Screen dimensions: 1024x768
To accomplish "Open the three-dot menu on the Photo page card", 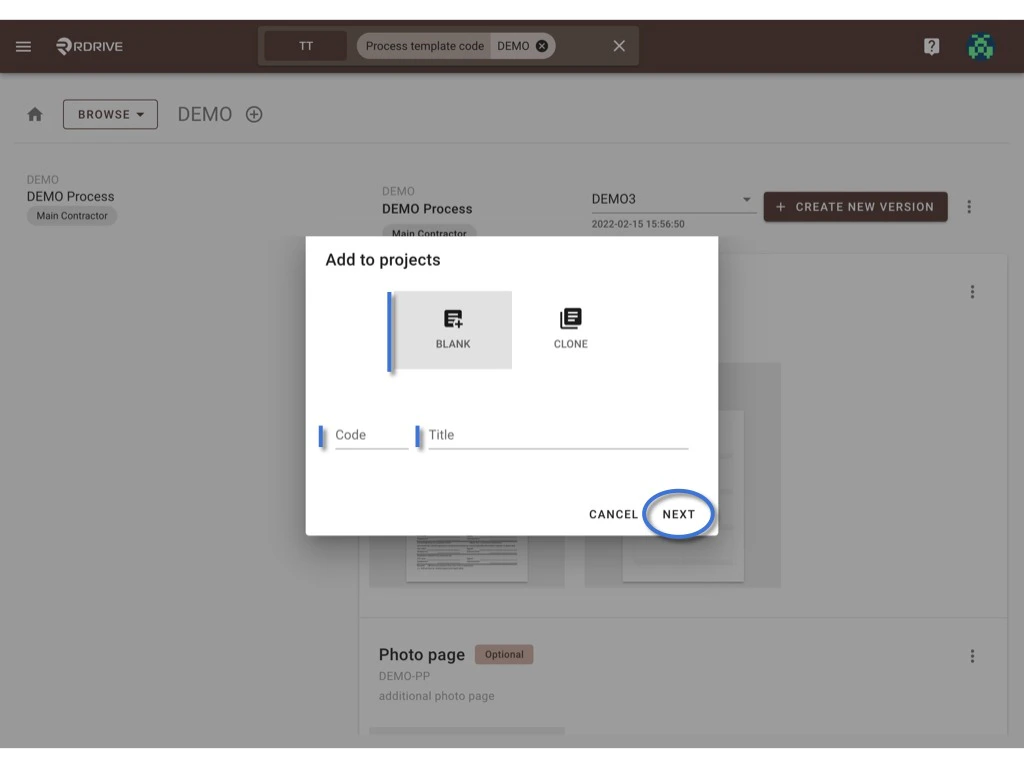I will tap(972, 655).
